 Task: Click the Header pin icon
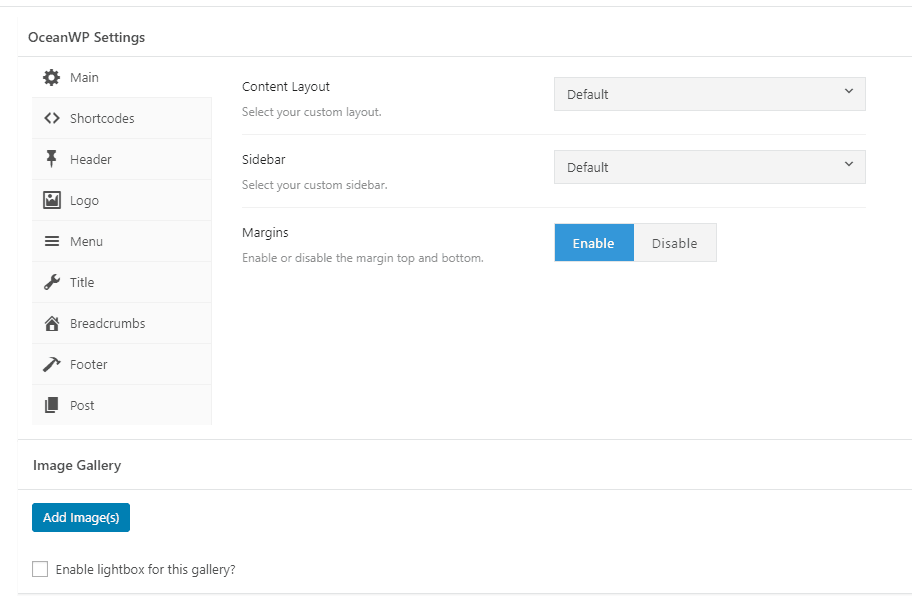[x=52, y=159]
